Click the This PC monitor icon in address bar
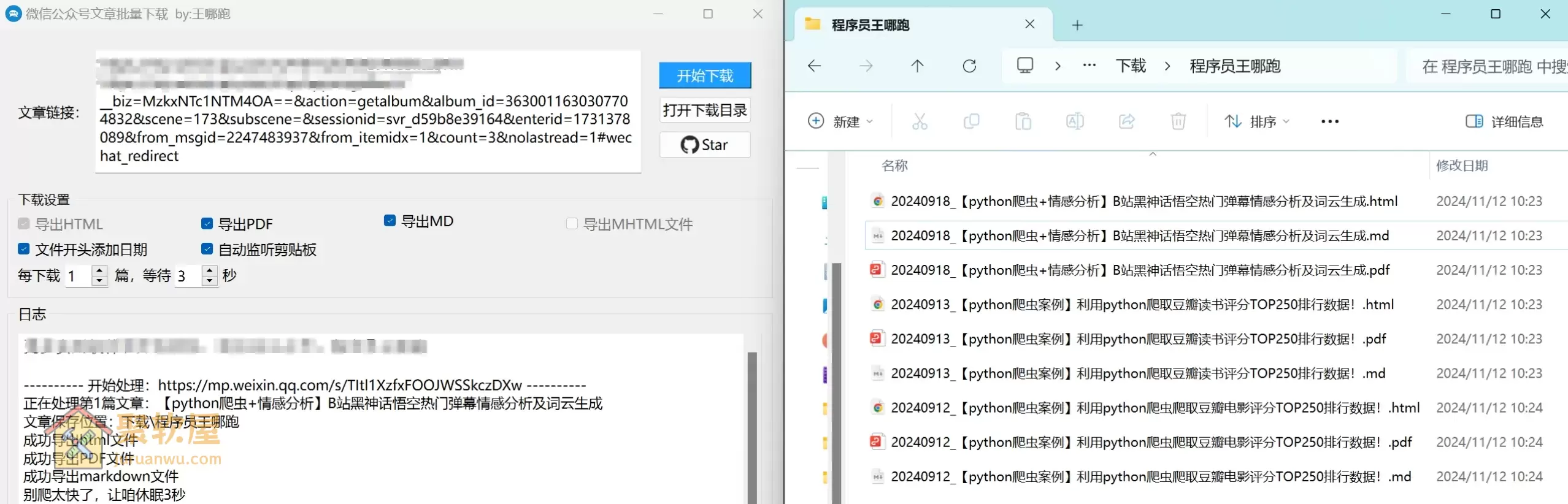Viewport: 1568px width, 504px height. (x=1025, y=66)
